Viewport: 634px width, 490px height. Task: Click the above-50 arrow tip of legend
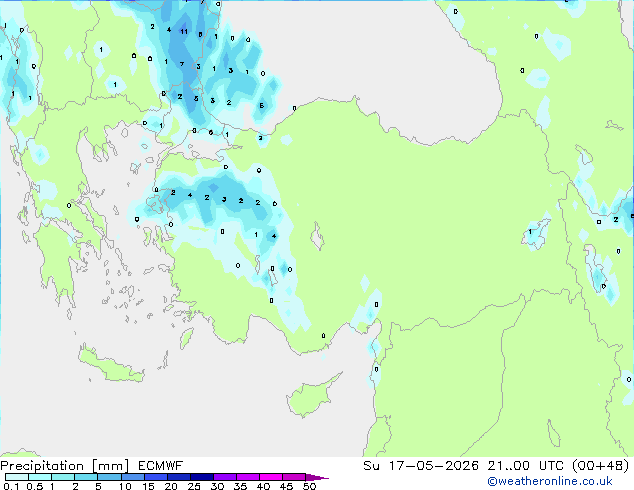317,477
